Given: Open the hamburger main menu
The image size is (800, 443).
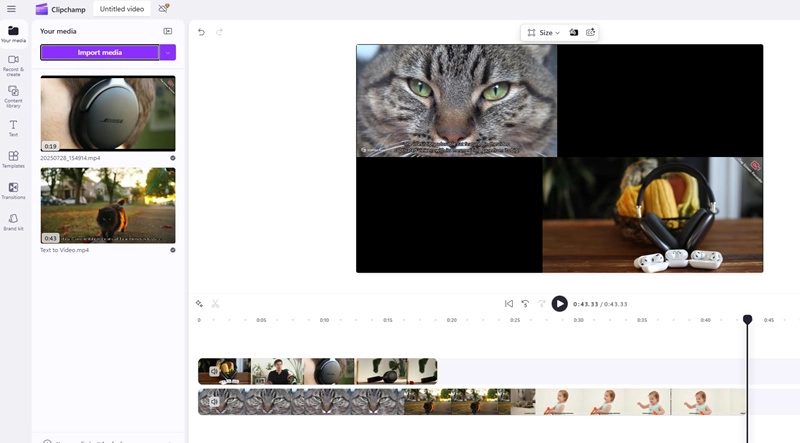Looking at the screenshot, I should click(x=11, y=9).
